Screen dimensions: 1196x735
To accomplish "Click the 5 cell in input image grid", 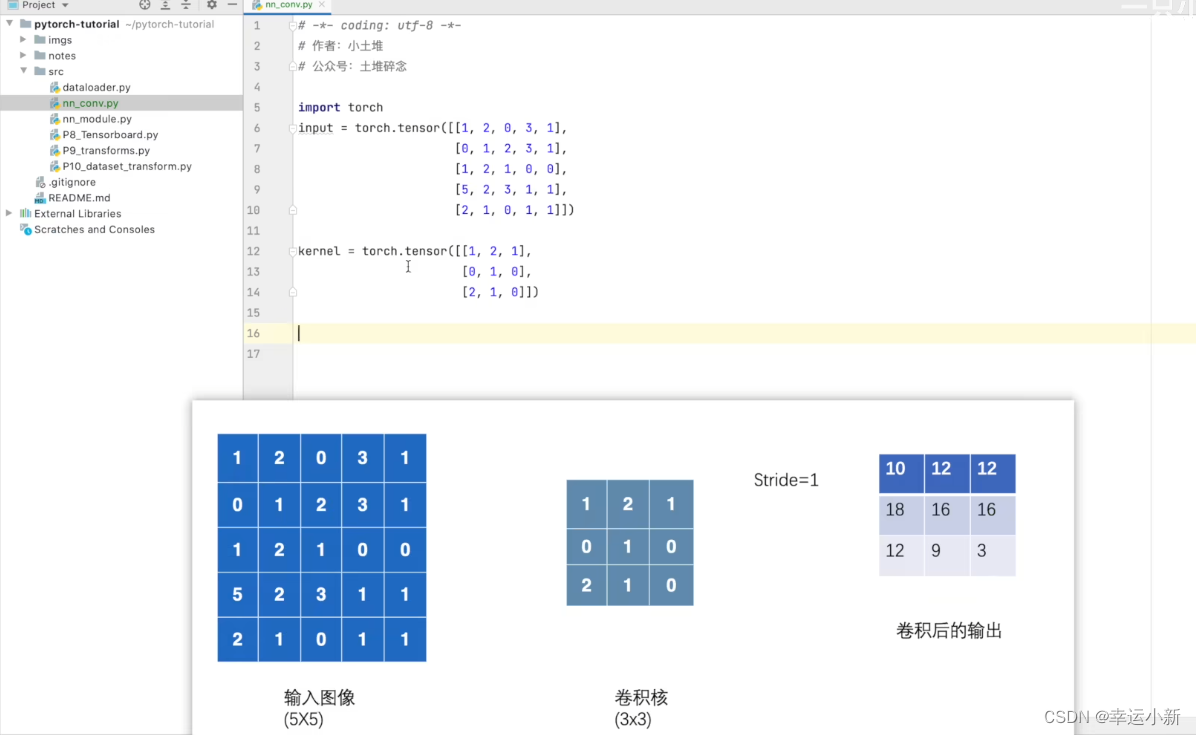I will pyautogui.click(x=237, y=594).
